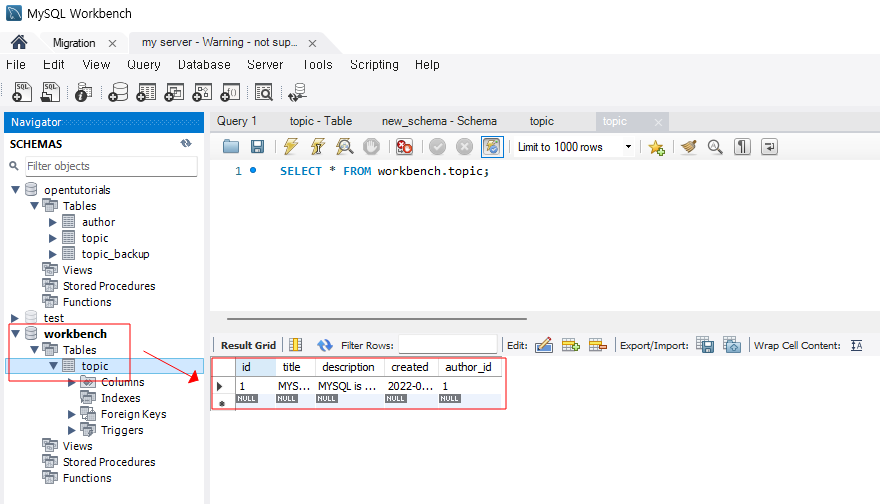The image size is (880, 504).
Task: Open the find panel magnifier icon
Action: click(x=715, y=147)
